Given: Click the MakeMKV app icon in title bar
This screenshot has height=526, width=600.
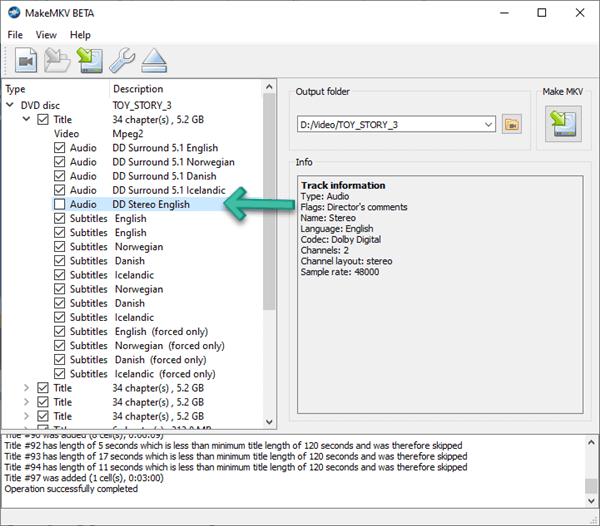Looking at the screenshot, I should (14, 13).
